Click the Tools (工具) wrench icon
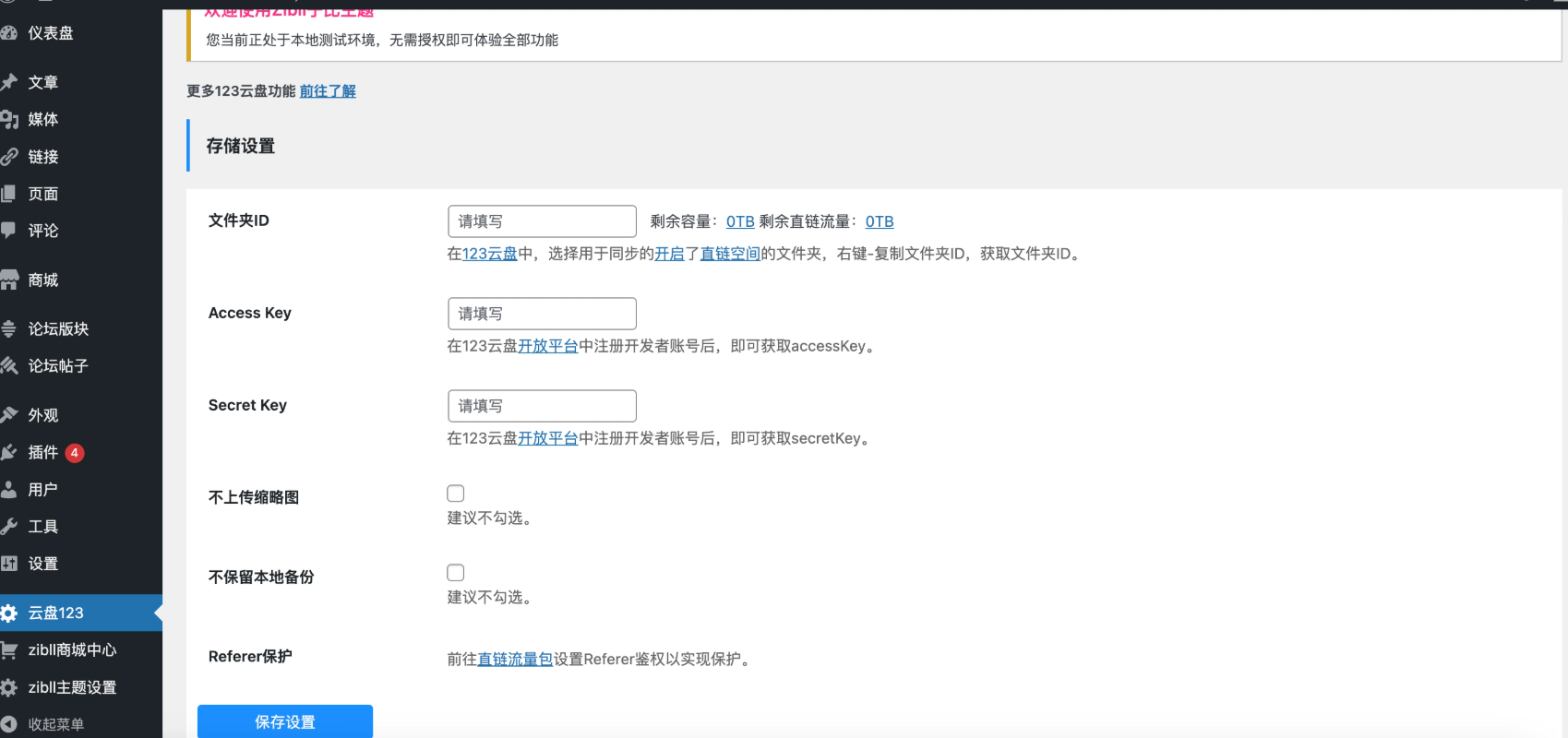 point(9,527)
